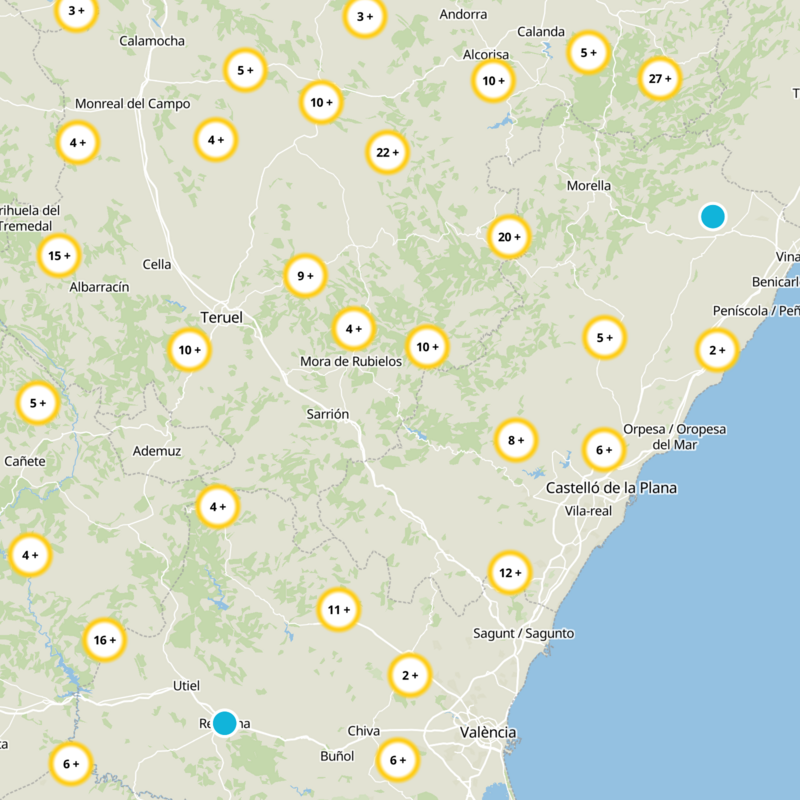Click the Mora de Rubielos label
Viewport: 800px width, 800px height.
click(351, 361)
